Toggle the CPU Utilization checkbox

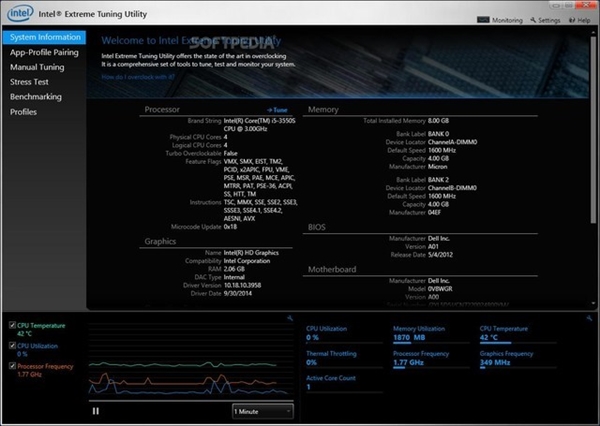click(x=12, y=346)
